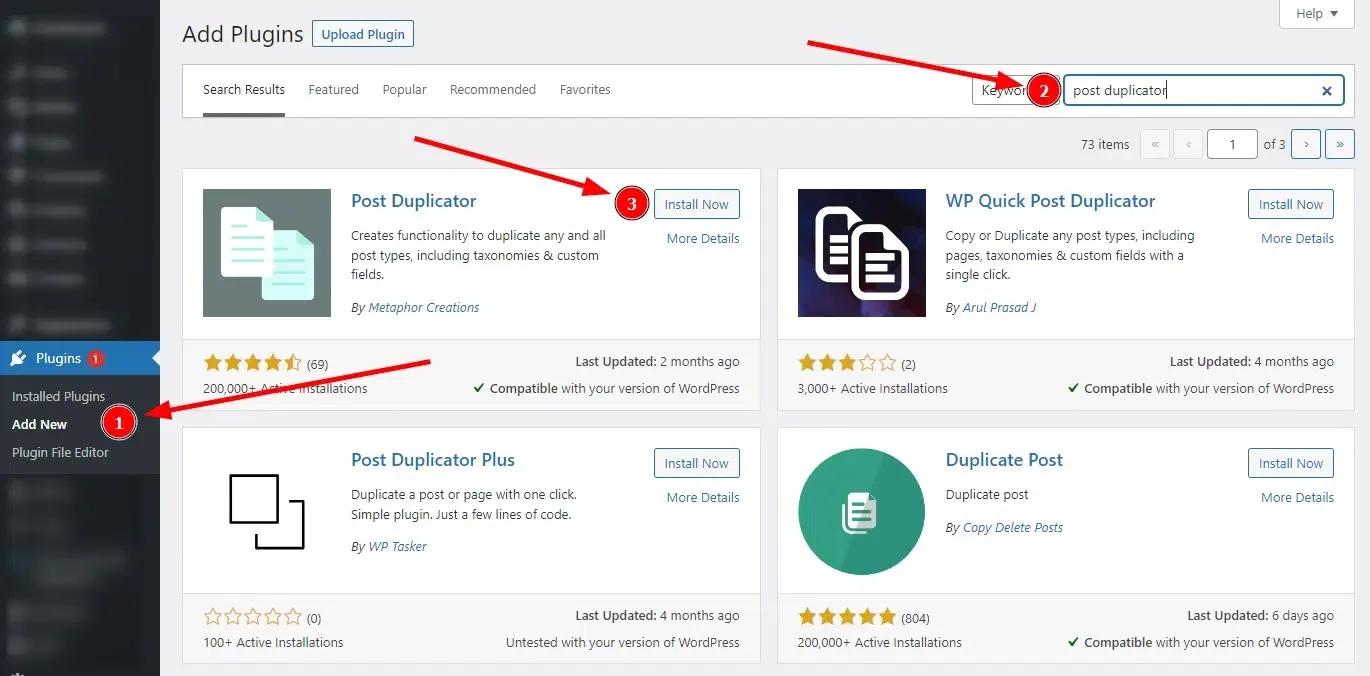
Task: Click the Plugins update count badge
Action: tap(95, 358)
